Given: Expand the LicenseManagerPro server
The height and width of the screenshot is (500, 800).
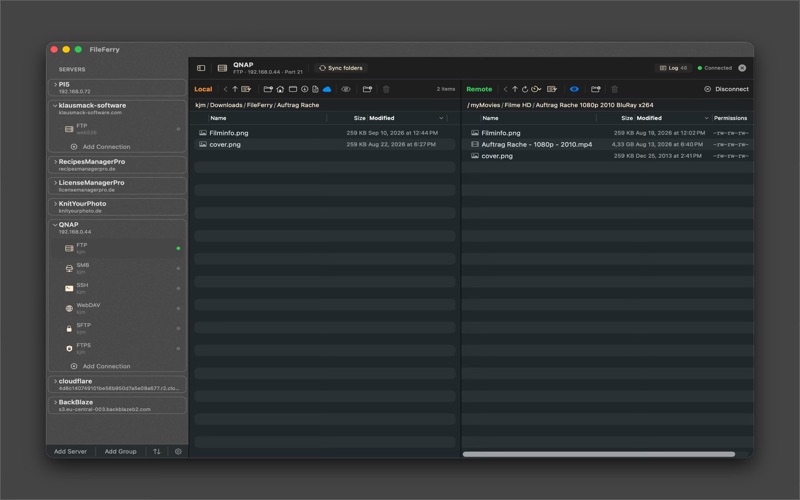Looking at the screenshot, I should [x=55, y=183].
